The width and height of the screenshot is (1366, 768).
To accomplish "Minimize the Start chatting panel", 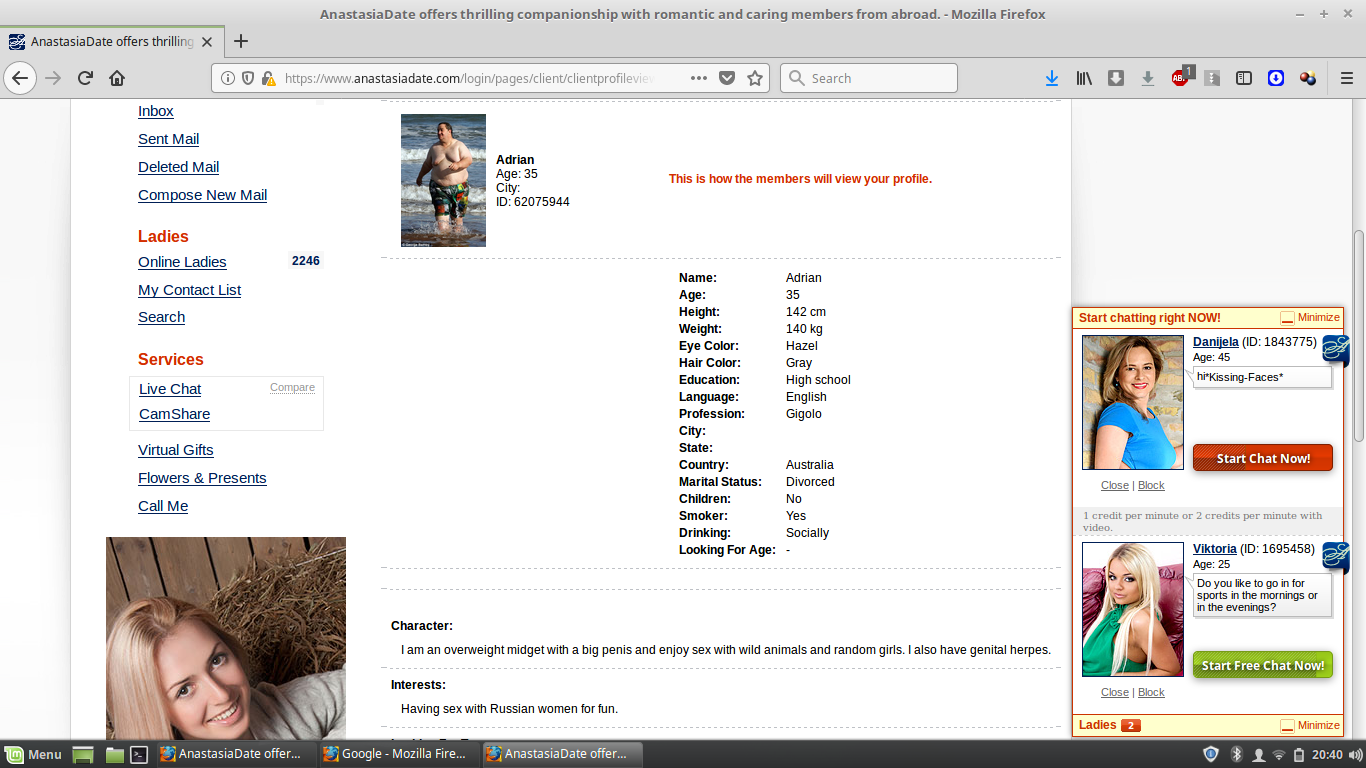I will 1310,318.
